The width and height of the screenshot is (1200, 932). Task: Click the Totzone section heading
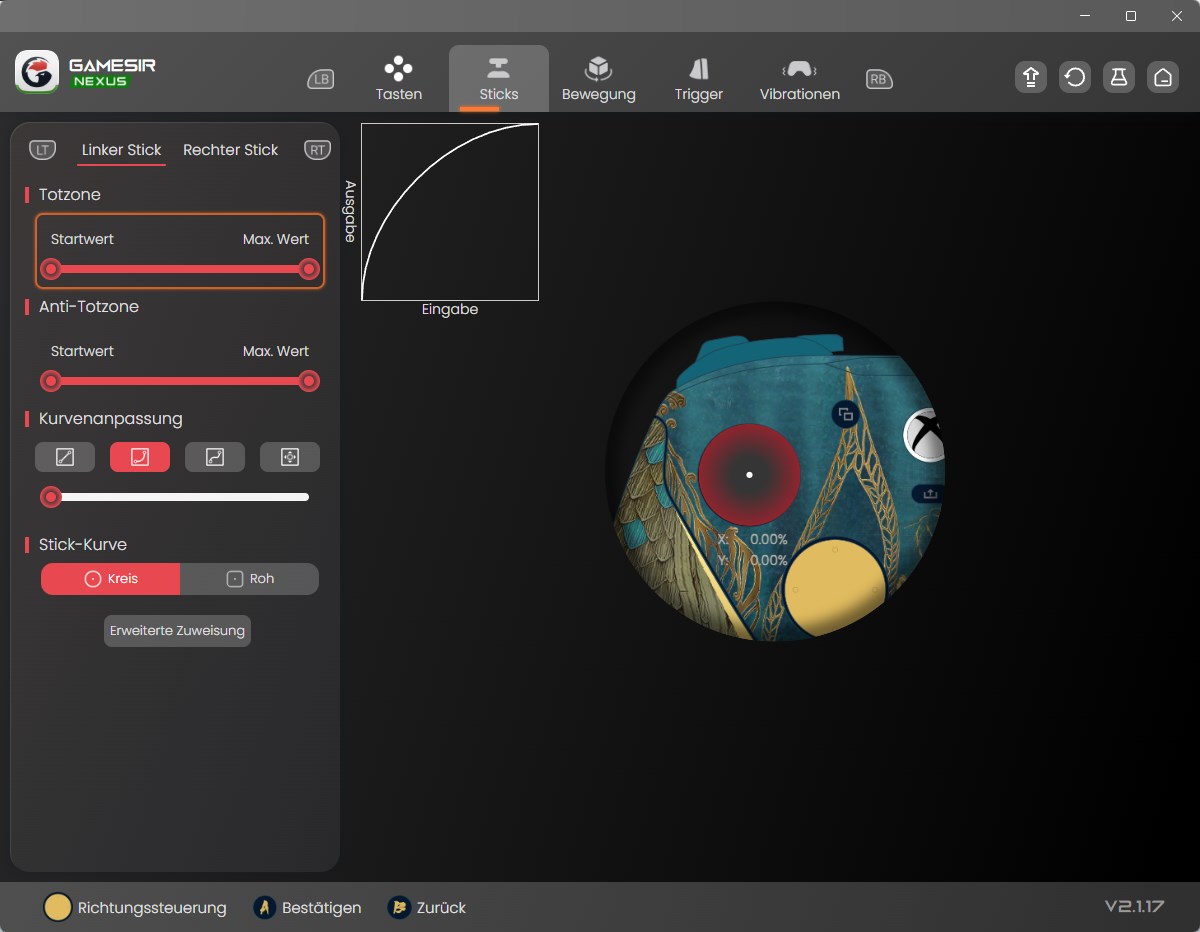coord(70,195)
